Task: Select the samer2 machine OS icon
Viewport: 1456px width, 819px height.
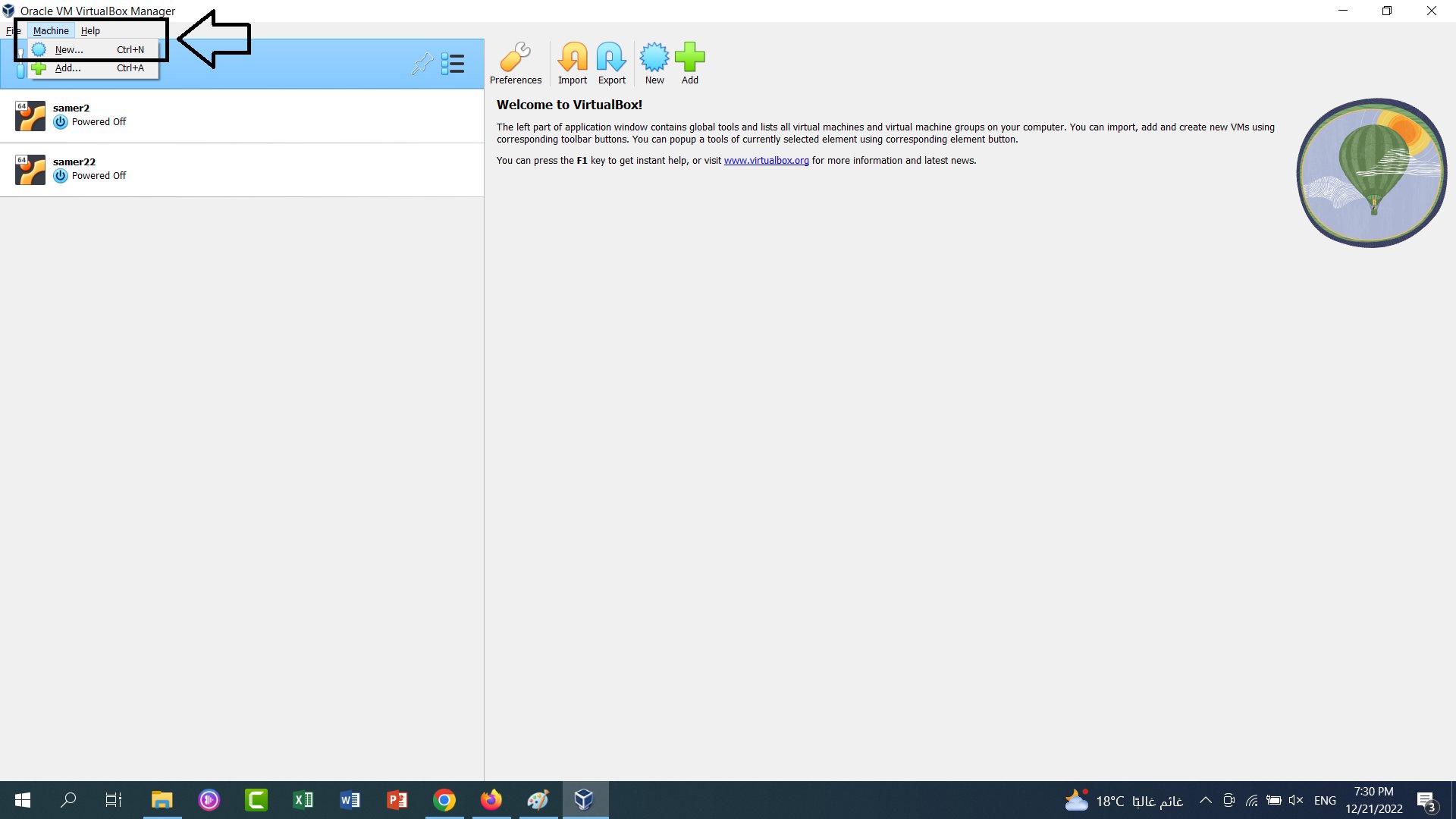Action: (30, 116)
